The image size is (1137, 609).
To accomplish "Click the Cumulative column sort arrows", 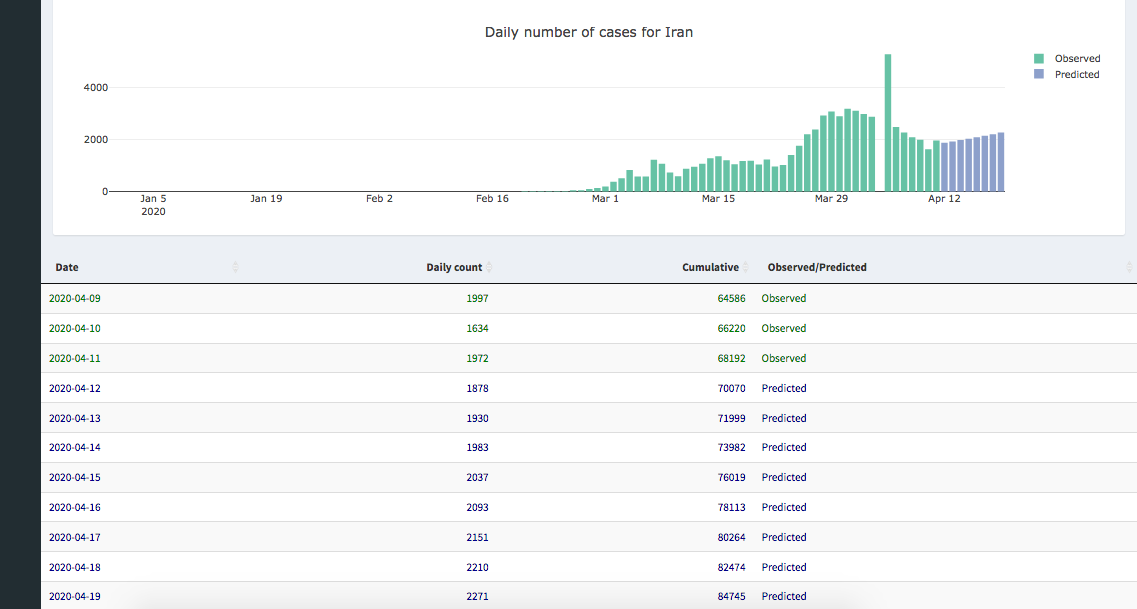I will point(746,267).
